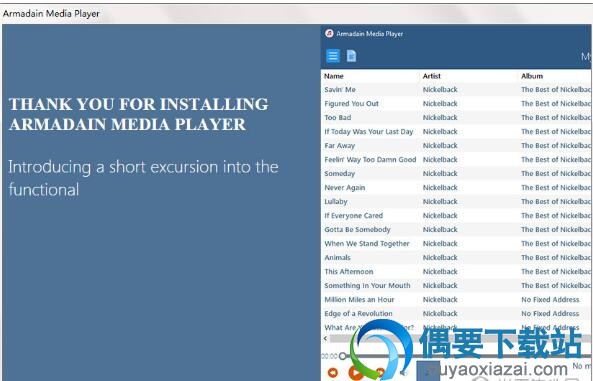The height and width of the screenshot is (381, 593).
Task: Click Nickelback artist in Far Away row
Action: click(x=440, y=146)
